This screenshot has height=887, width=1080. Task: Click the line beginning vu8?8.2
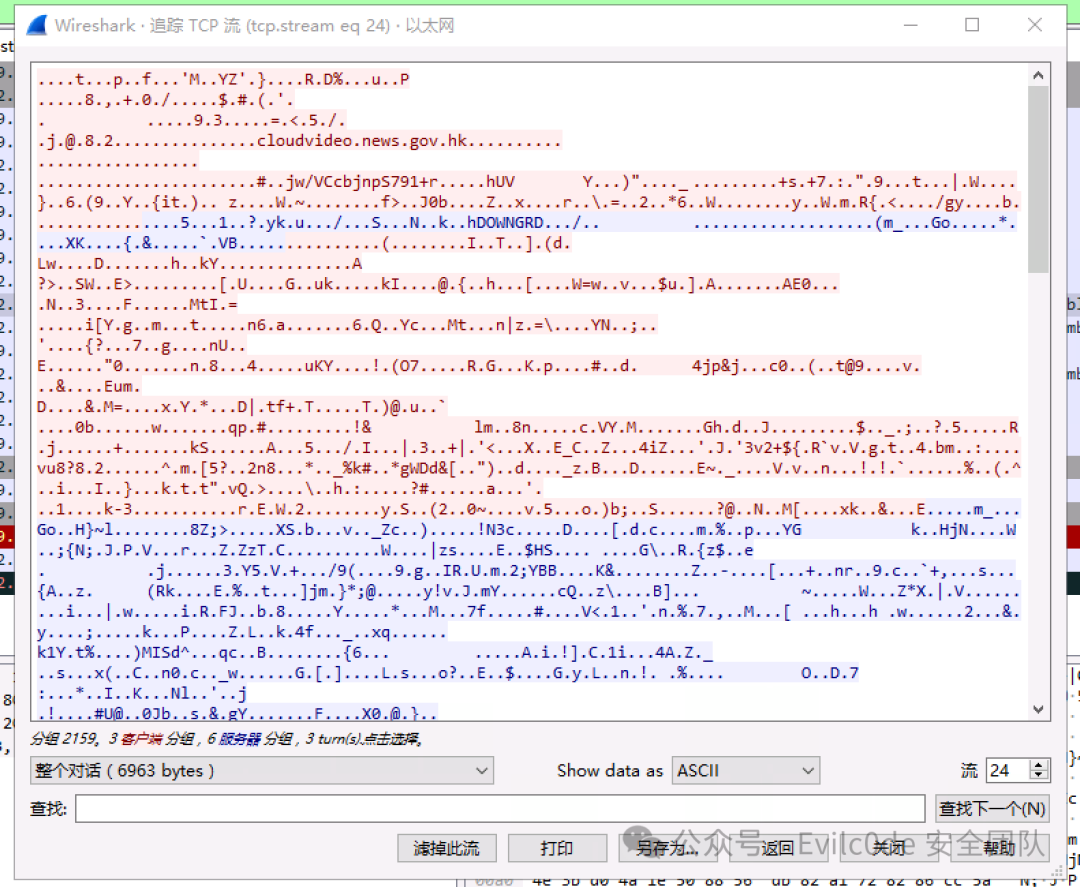pyautogui.click(x=529, y=468)
